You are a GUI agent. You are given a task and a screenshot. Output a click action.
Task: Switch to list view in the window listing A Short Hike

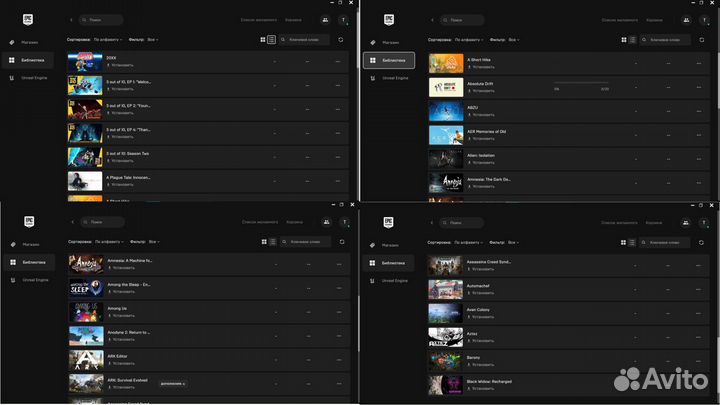tap(632, 39)
